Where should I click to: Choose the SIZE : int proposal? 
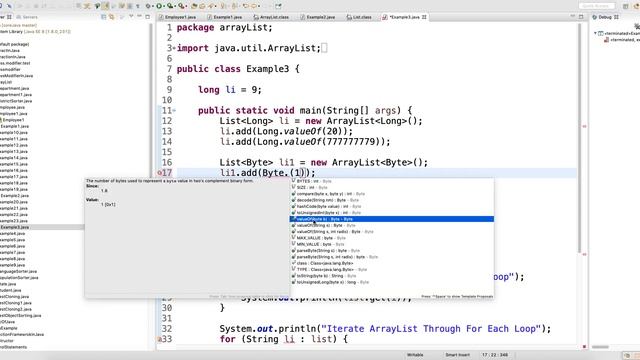392,187
